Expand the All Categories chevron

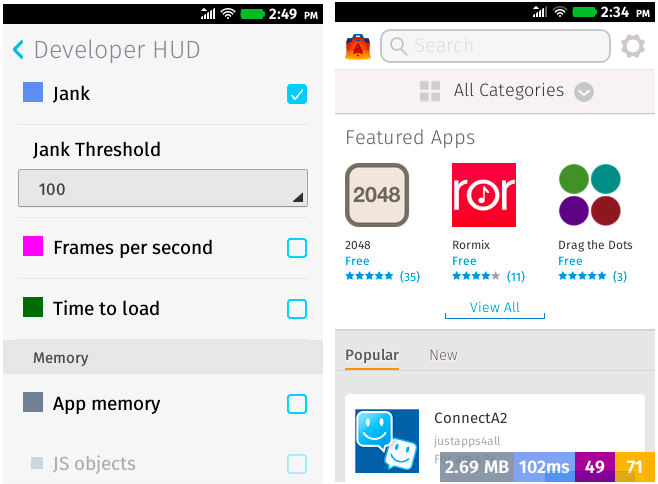[x=584, y=92]
